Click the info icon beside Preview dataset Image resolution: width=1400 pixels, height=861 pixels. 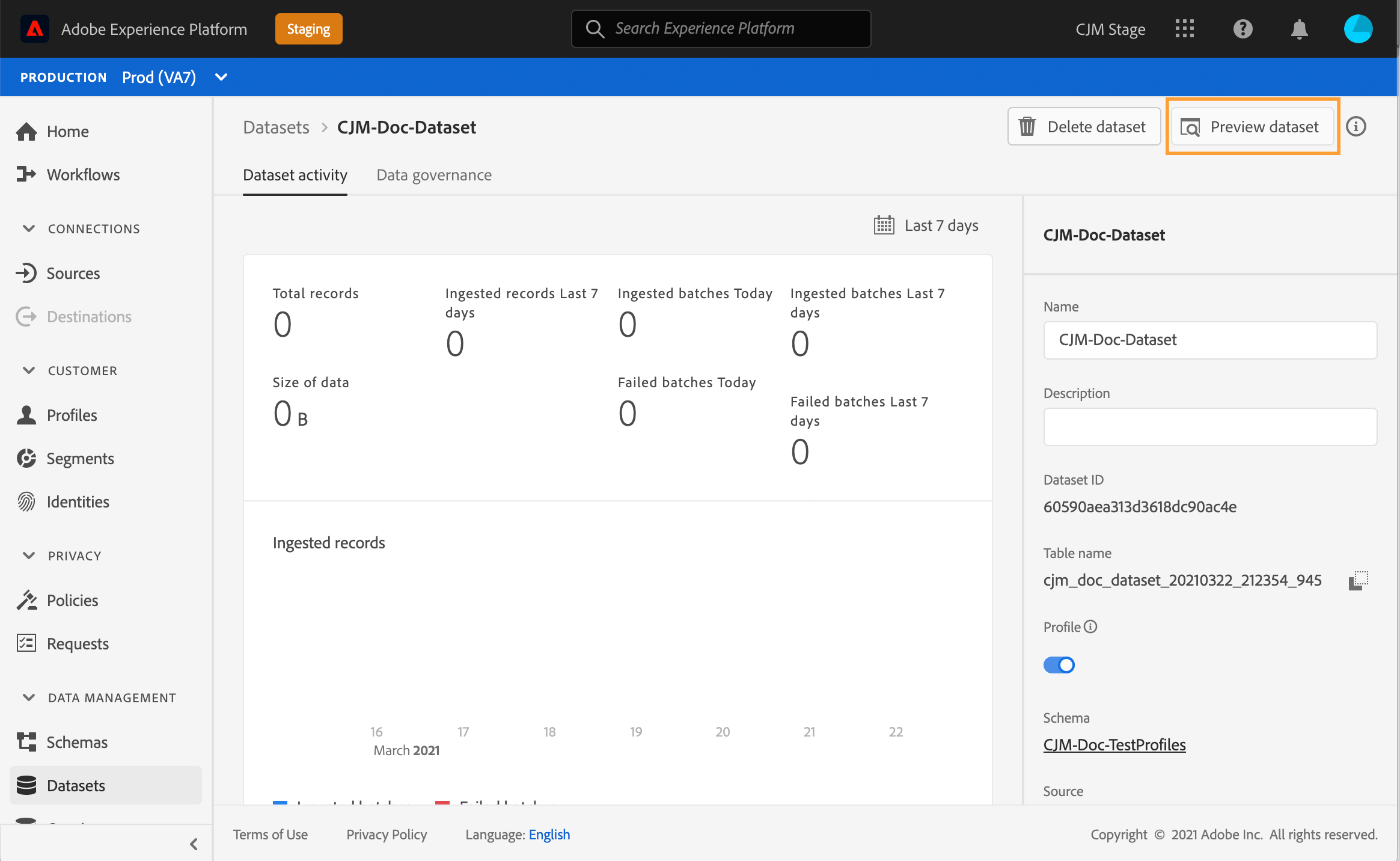click(x=1356, y=127)
